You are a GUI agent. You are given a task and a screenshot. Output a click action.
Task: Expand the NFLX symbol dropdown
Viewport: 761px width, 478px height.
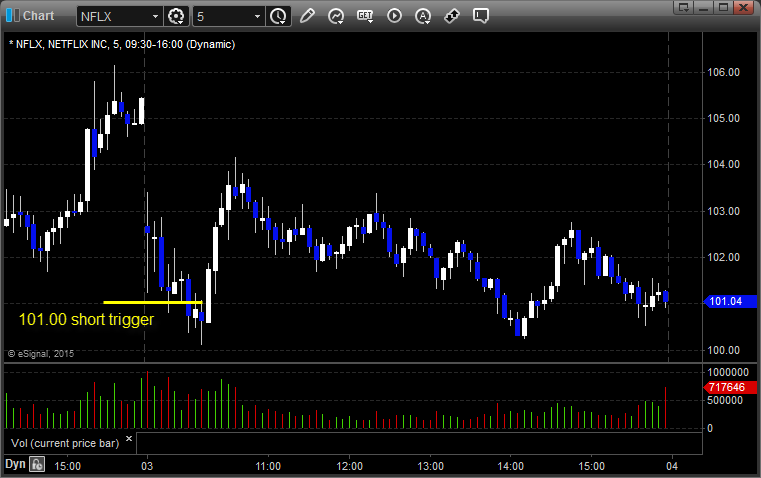(x=155, y=16)
